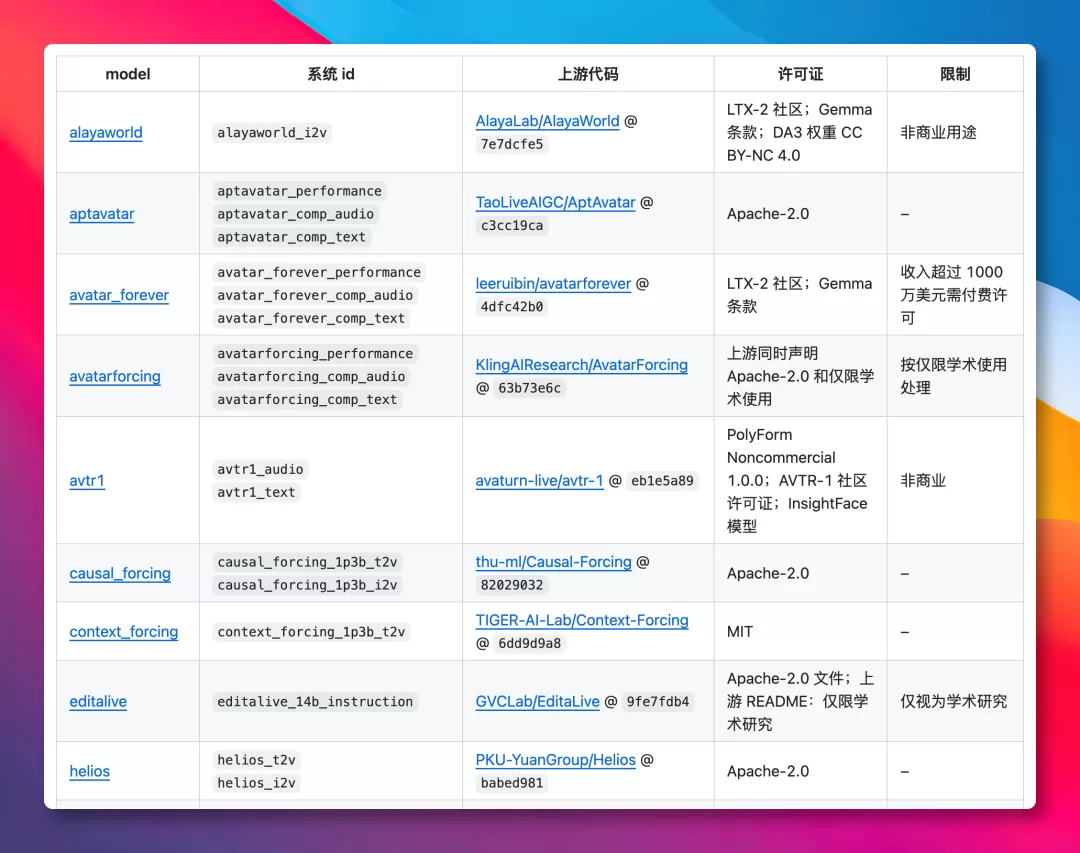Open AlayaLab/AlayaWorld upstream repository link

[548, 121]
